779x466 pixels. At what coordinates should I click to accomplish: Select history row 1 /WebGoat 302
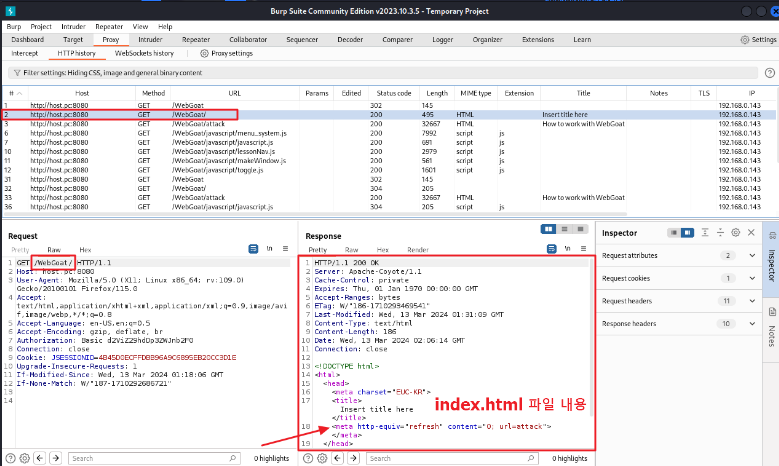click(389, 105)
